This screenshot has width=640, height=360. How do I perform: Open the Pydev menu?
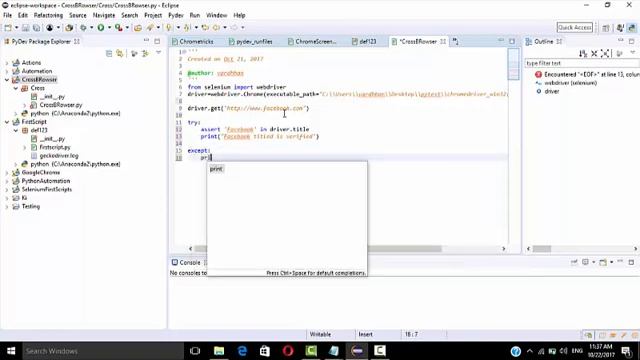176,15
